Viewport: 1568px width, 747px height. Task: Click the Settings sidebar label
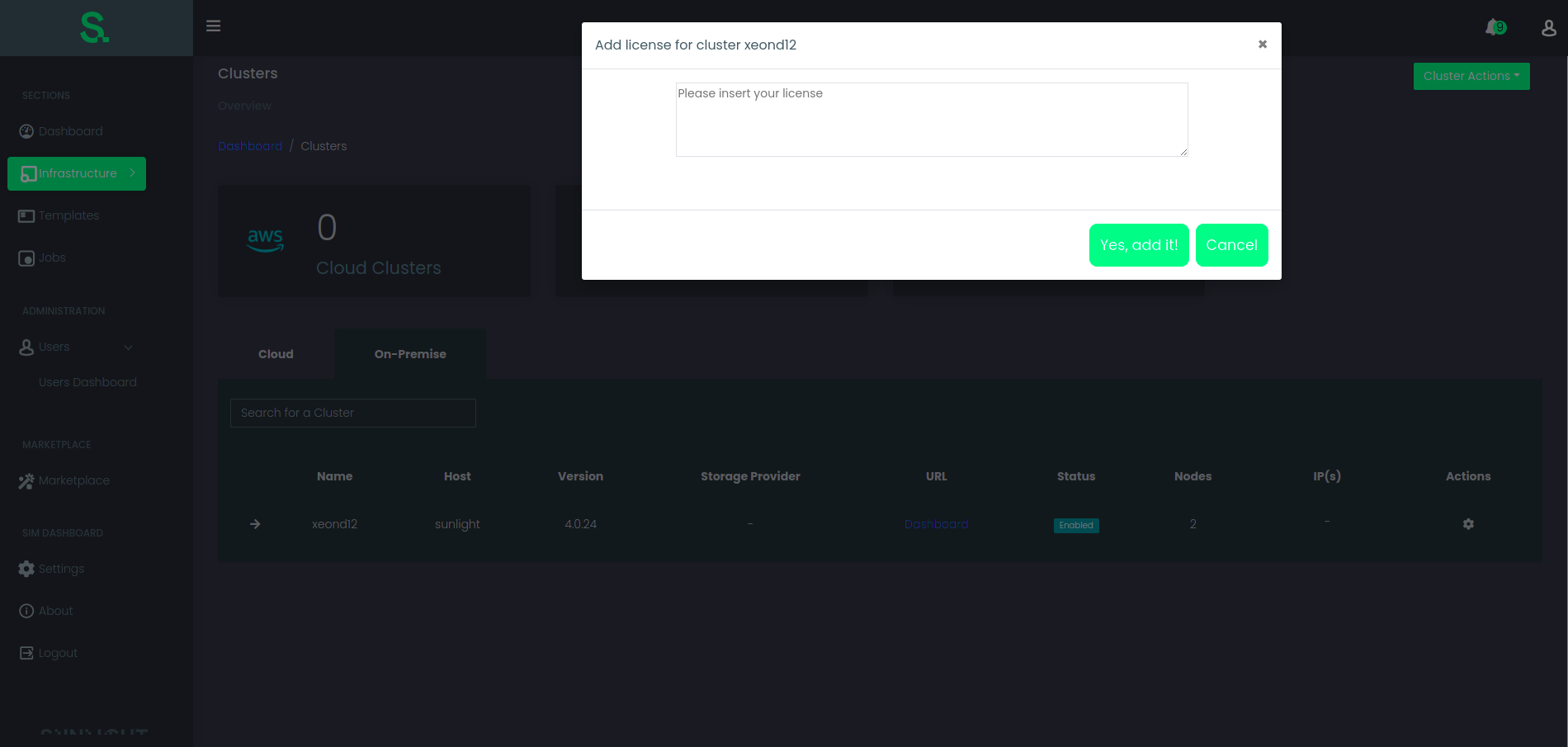click(61, 569)
